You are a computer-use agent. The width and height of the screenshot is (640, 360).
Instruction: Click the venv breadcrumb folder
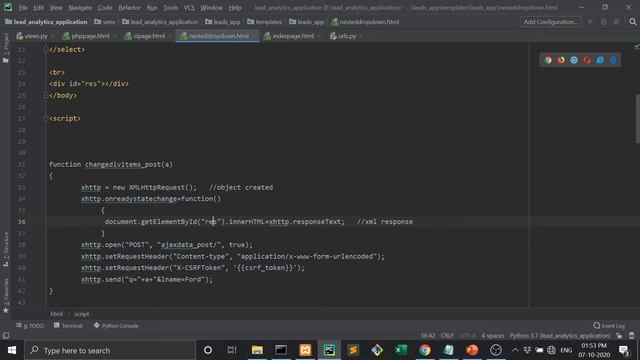click(104, 22)
